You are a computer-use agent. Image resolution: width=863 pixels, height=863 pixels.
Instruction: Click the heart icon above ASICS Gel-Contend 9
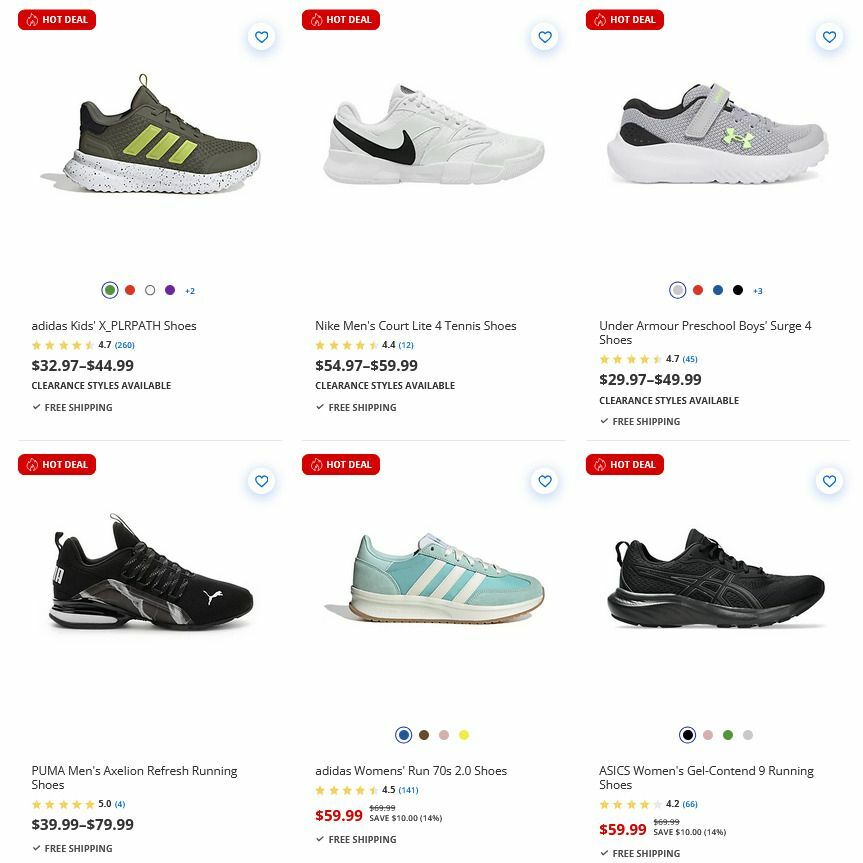(x=828, y=480)
